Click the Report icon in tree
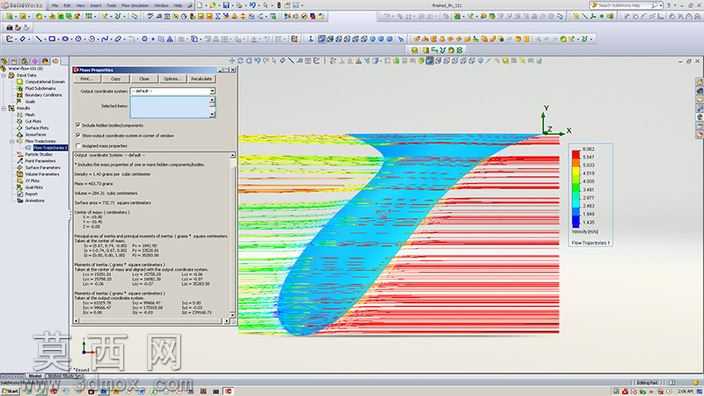 [20, 194]
